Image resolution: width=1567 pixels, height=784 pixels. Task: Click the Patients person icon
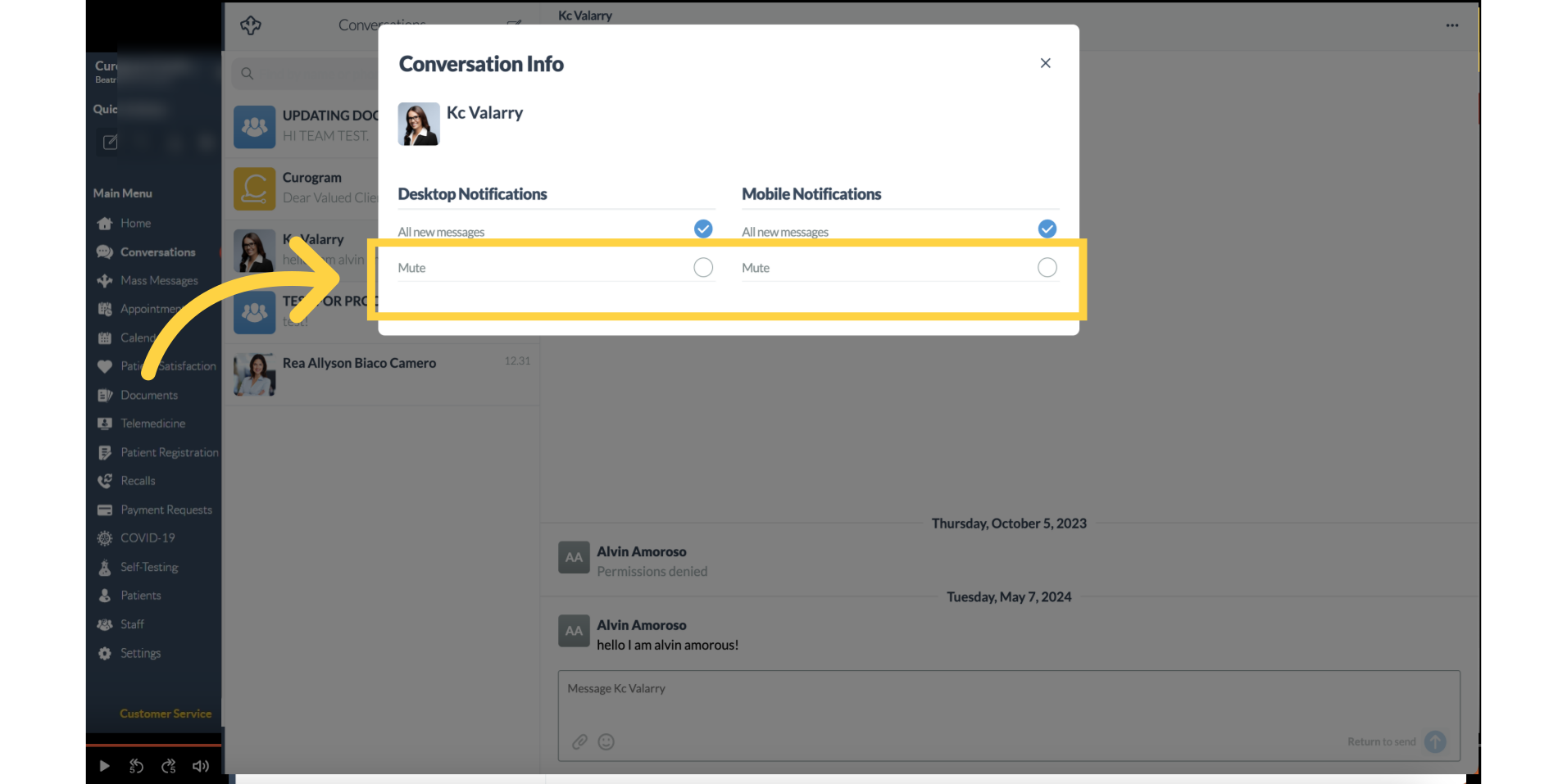(105, 596)
